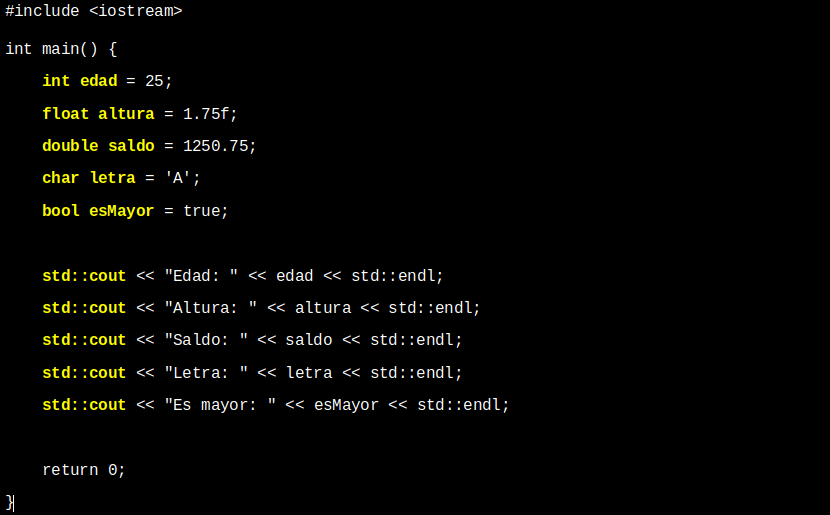Click the char letra declaration
The image size is (830, 515).
click(89, 178)
